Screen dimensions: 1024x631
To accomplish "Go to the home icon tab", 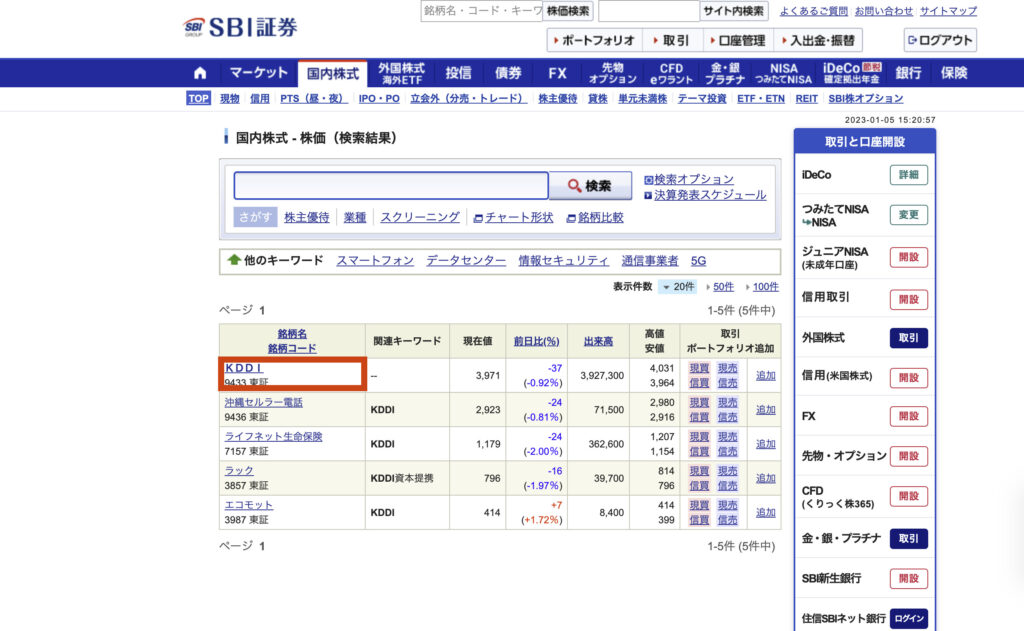I will [x=200, y=73].
